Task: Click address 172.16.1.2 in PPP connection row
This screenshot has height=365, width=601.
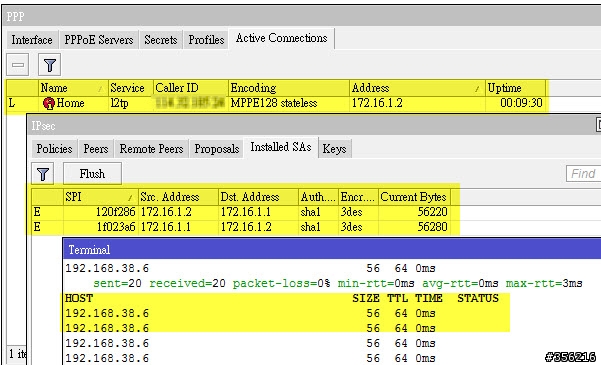Action: pos(377,103)
